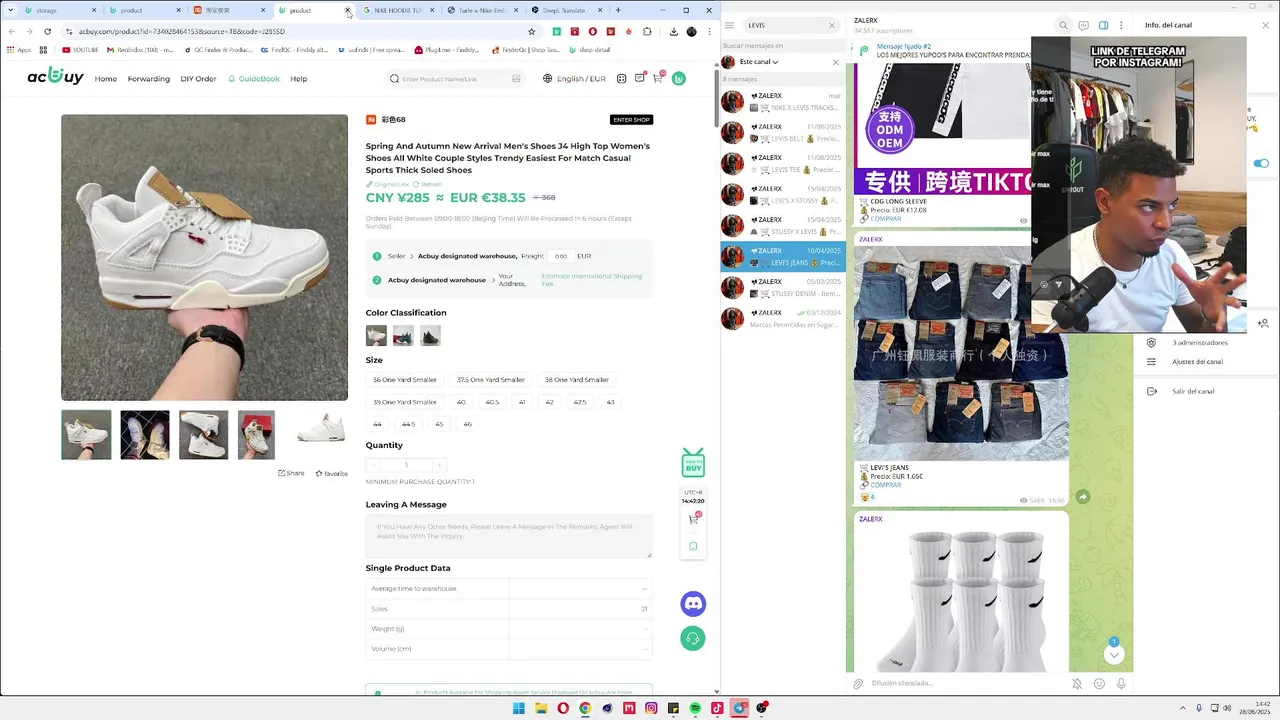The height and width of the screenshot is (720, 1280).
Task: Forward the LEVI'S JEANS post via share arrow
Action: coord(1083,497)
